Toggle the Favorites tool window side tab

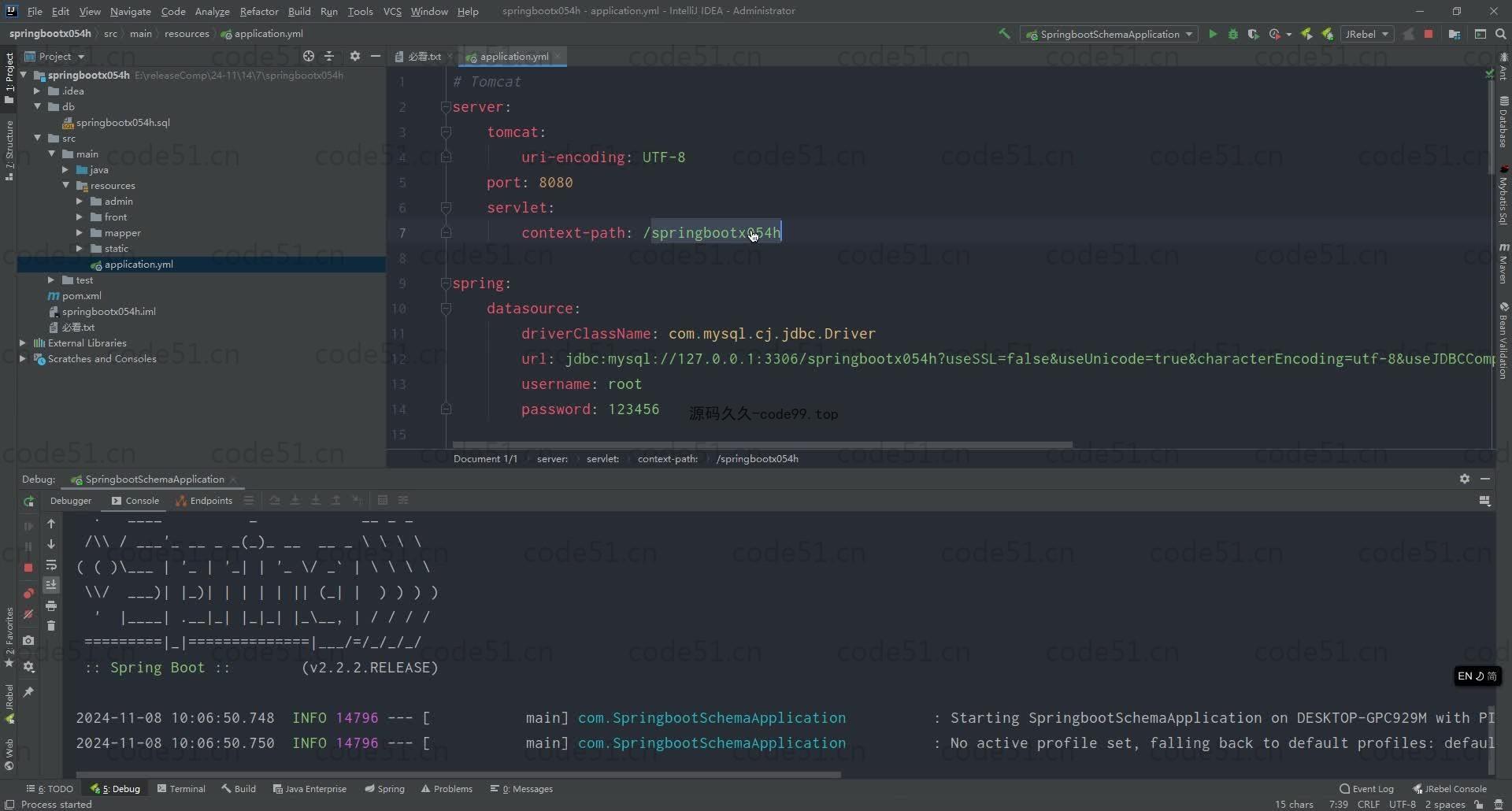click(9, 637)
